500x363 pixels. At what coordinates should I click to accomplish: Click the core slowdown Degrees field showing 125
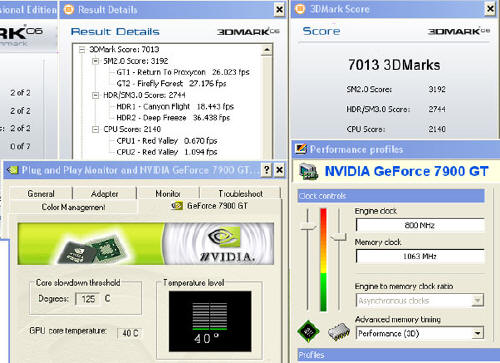coord(88,299)
